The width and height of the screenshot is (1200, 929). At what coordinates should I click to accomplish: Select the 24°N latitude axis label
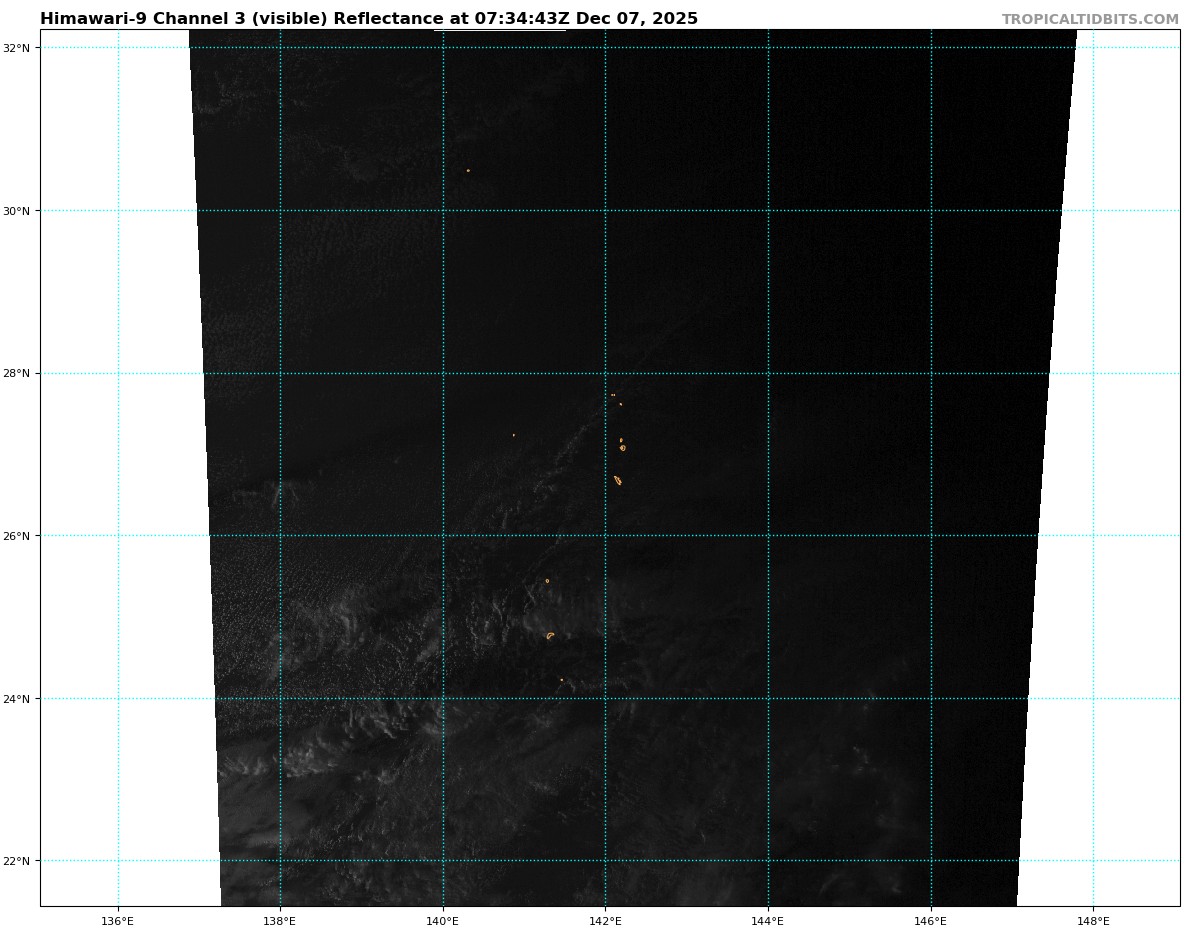click(20, 699)
